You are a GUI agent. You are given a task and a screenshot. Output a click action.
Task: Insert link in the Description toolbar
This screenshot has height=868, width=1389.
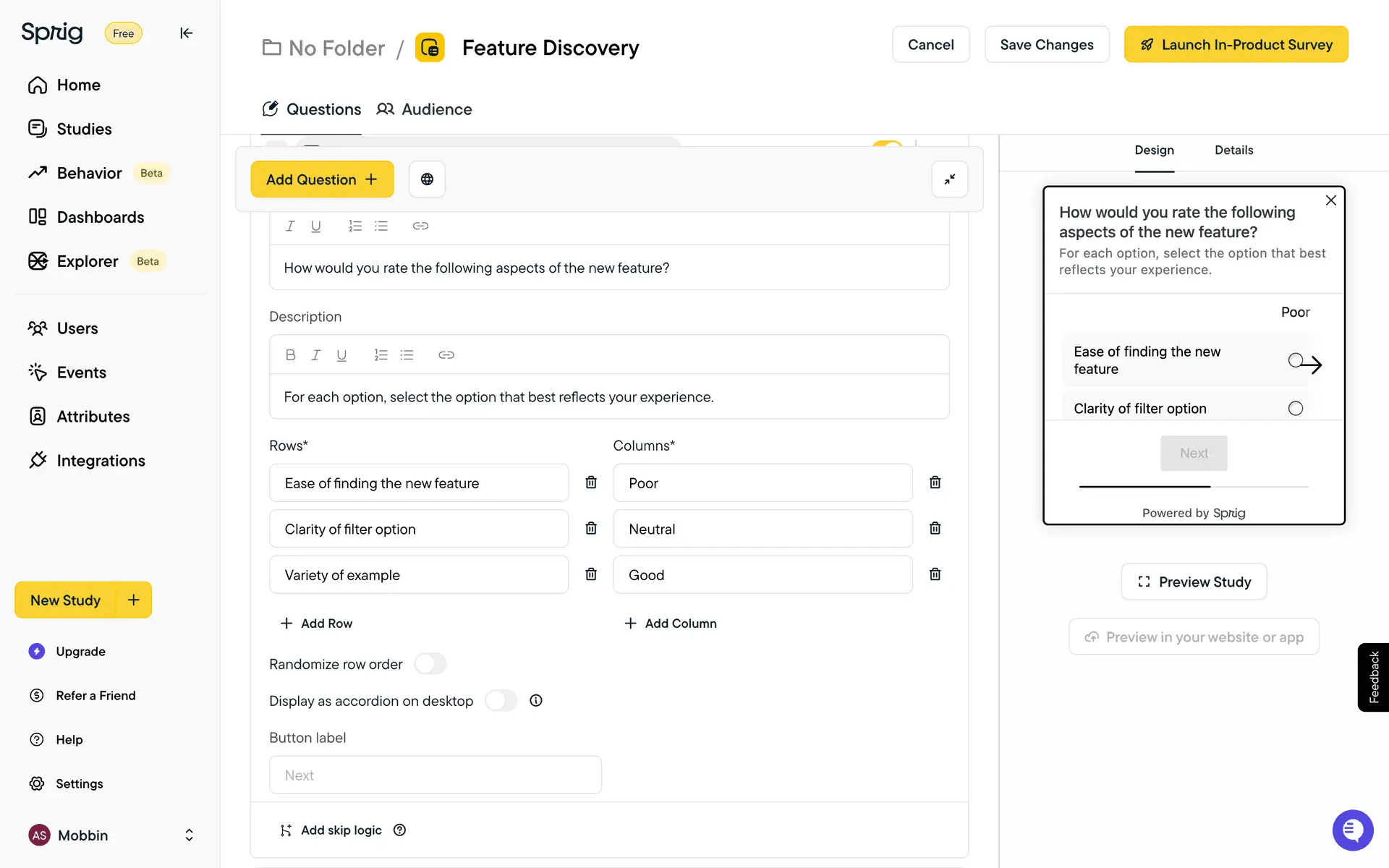coord(446,355)
